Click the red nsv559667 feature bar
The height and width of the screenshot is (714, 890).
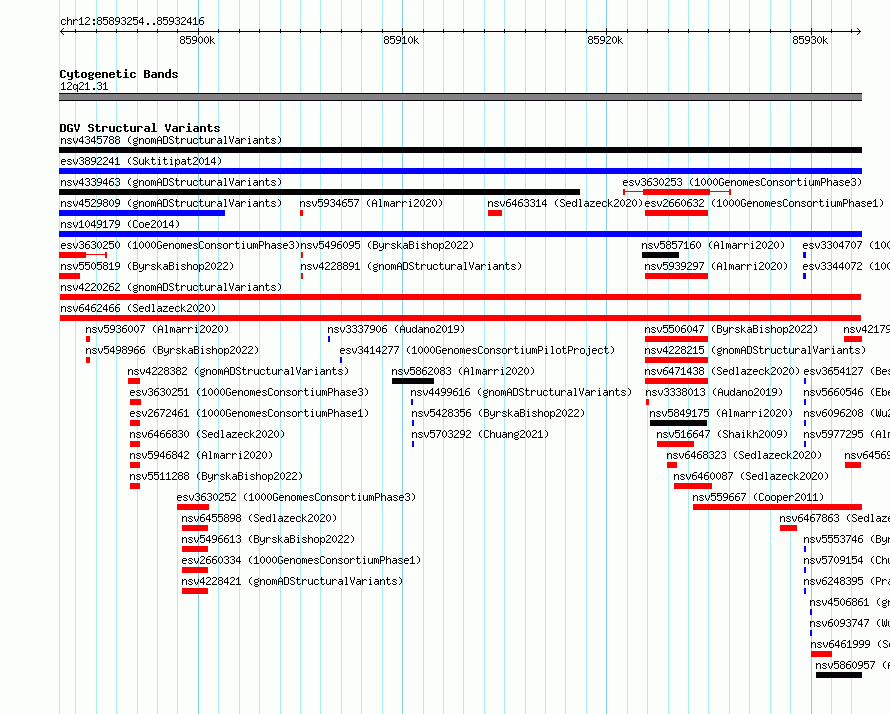[777, 507]
